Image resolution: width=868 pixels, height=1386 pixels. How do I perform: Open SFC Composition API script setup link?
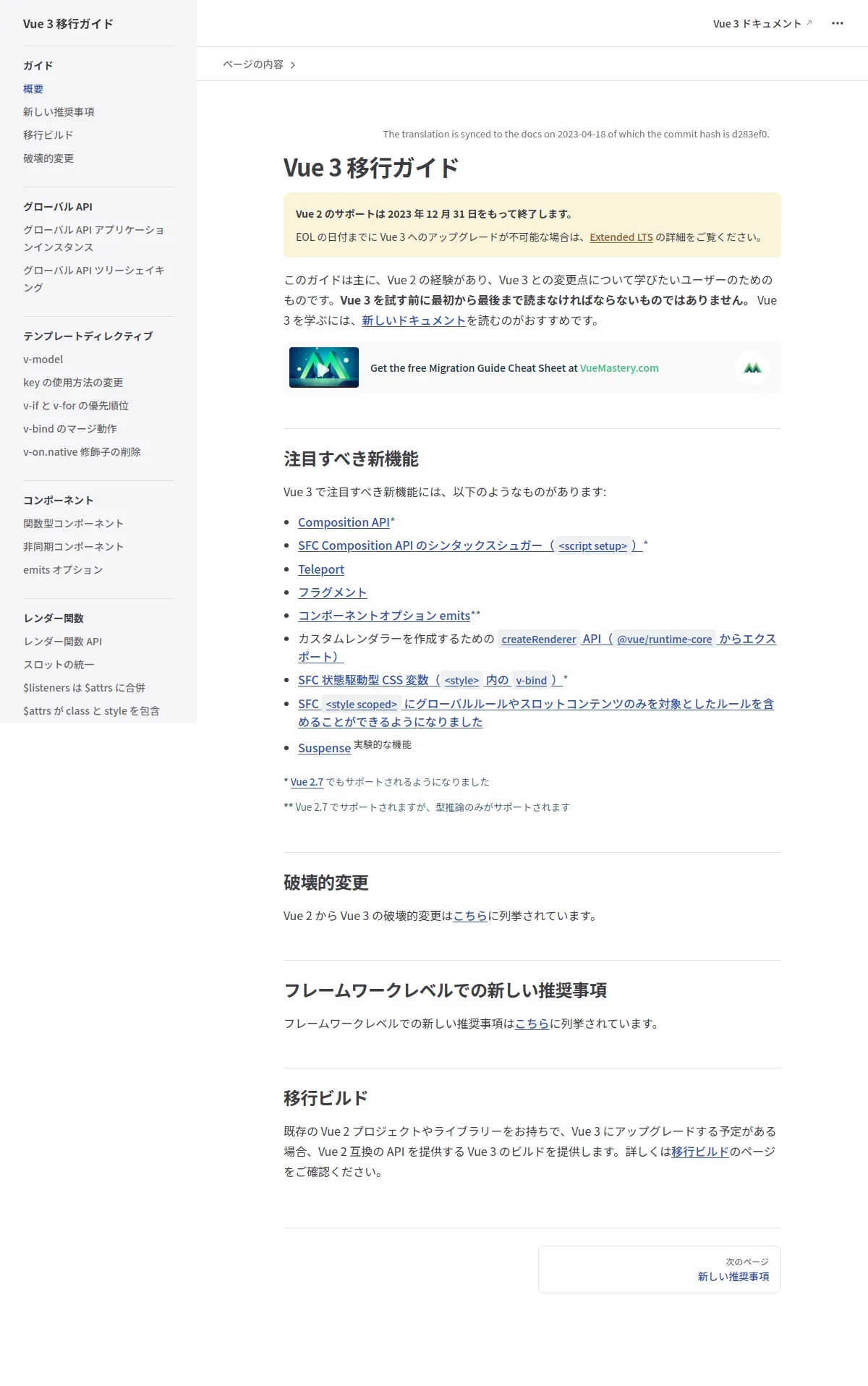pyautogui.click(x=470, y=545)
